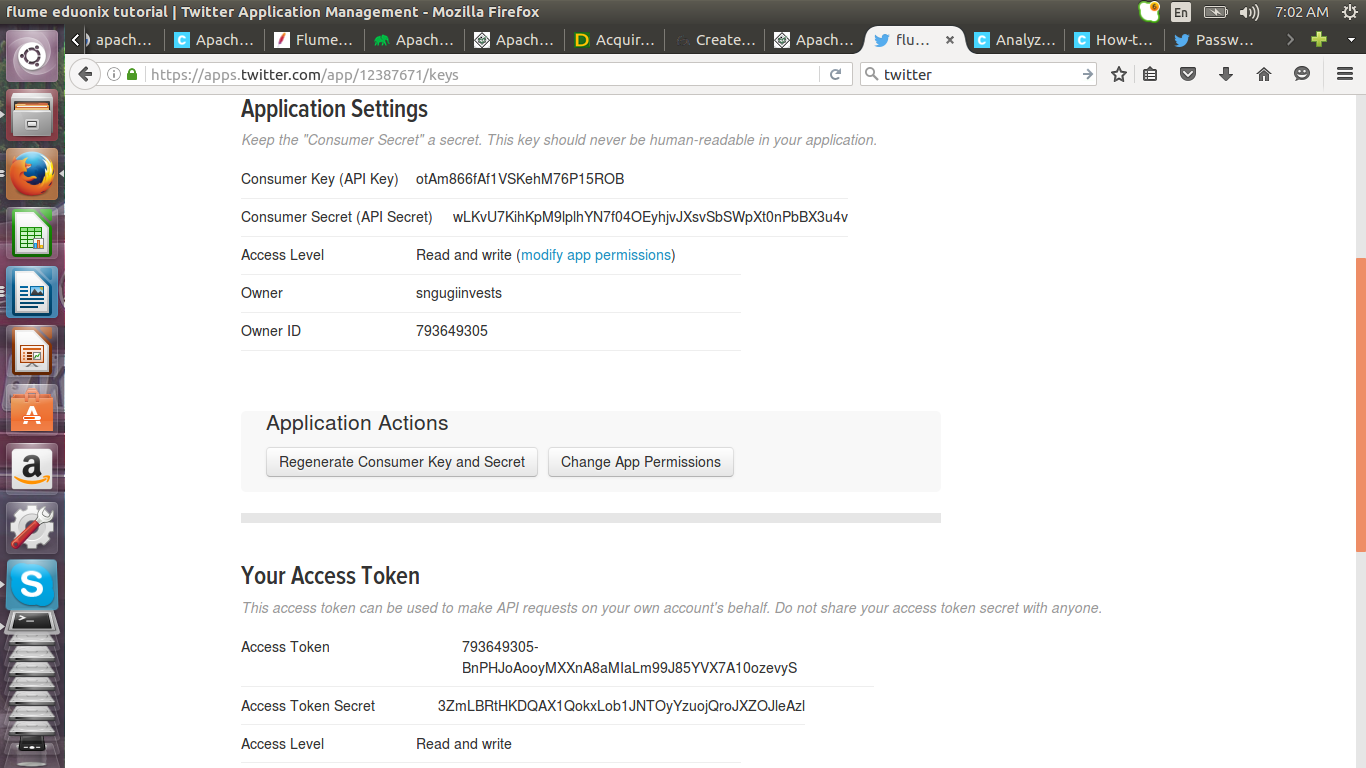Close the active 'flu...' tab
The width and height of the screenshot is (1366, 768).
pyautogui.click(x=950, y=40)
